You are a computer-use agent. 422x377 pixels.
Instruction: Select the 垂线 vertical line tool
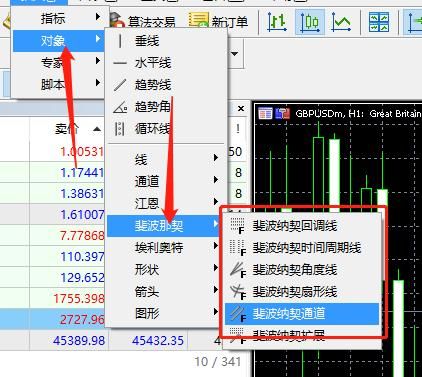tap(167, 41)
